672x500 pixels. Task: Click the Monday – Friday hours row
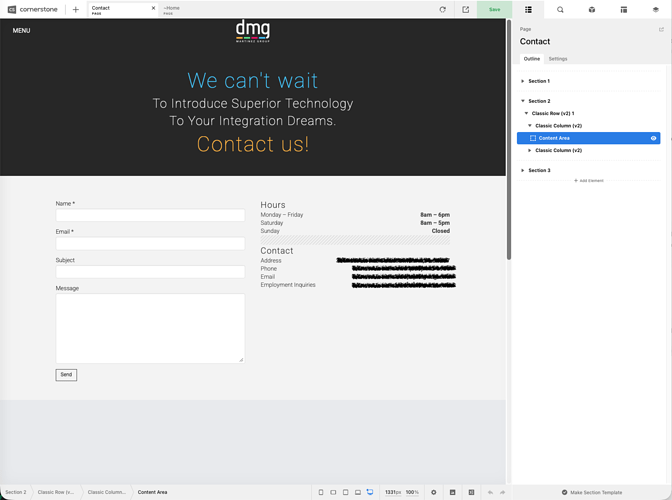[355, 215]
